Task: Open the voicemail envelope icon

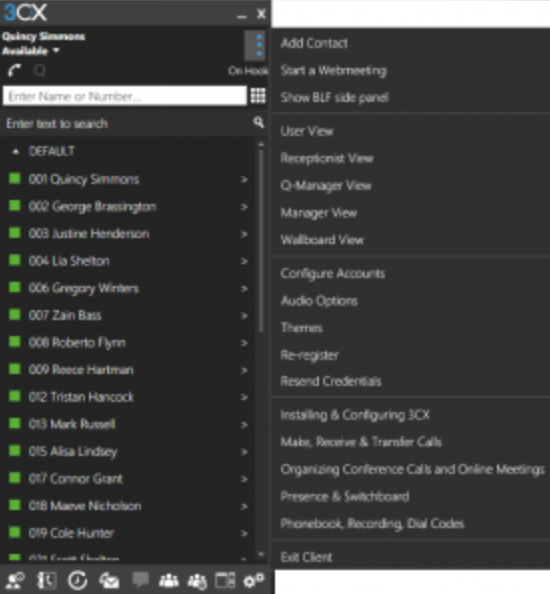Action: [x=109, y=580]
